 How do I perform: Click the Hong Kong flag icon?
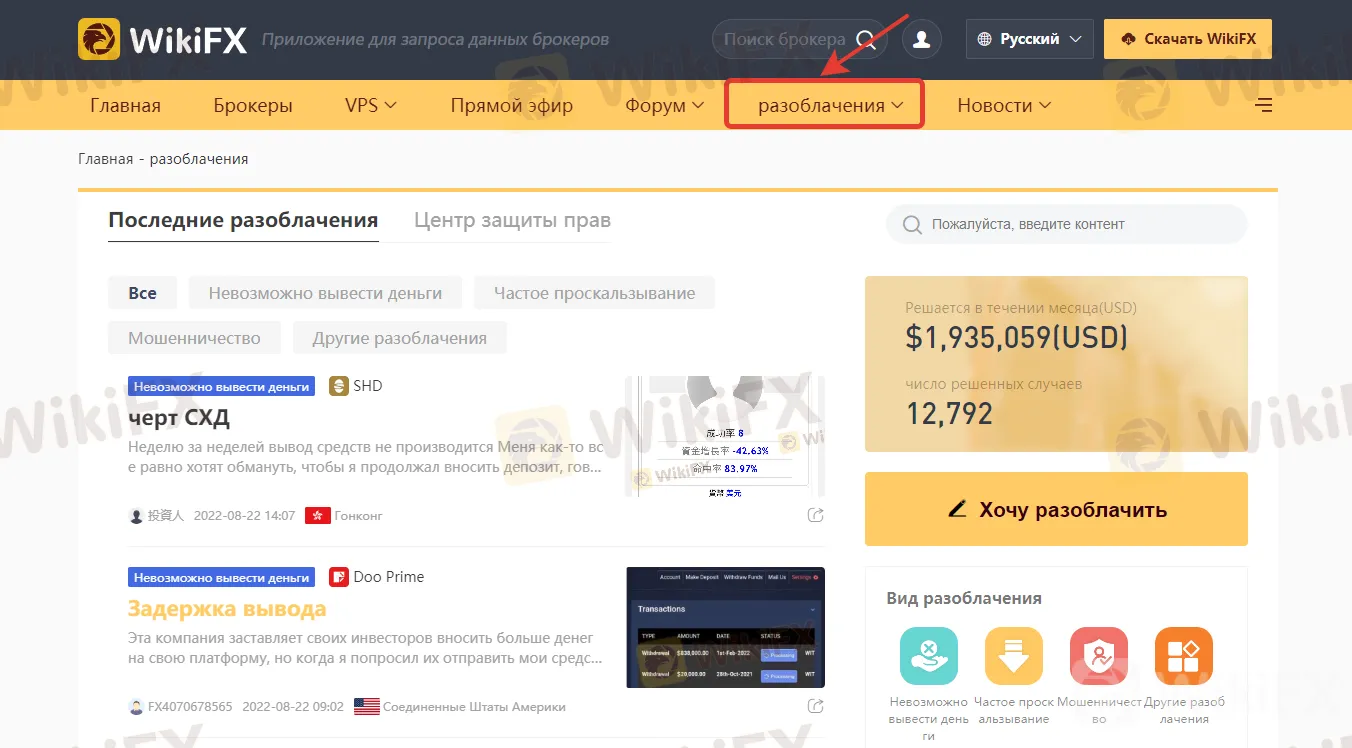[318, 516]
